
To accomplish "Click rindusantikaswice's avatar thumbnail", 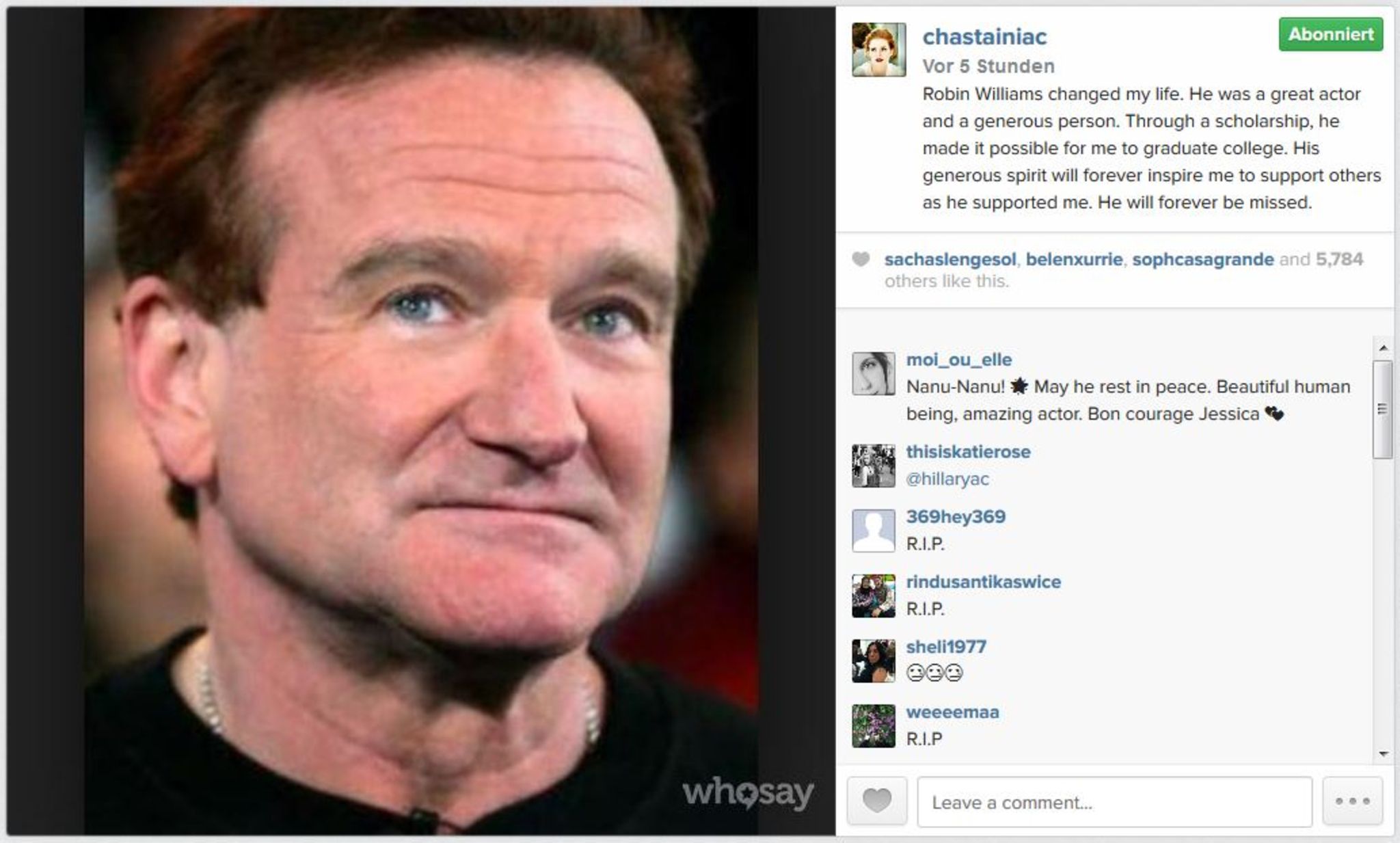I will (x=873, y=596).
